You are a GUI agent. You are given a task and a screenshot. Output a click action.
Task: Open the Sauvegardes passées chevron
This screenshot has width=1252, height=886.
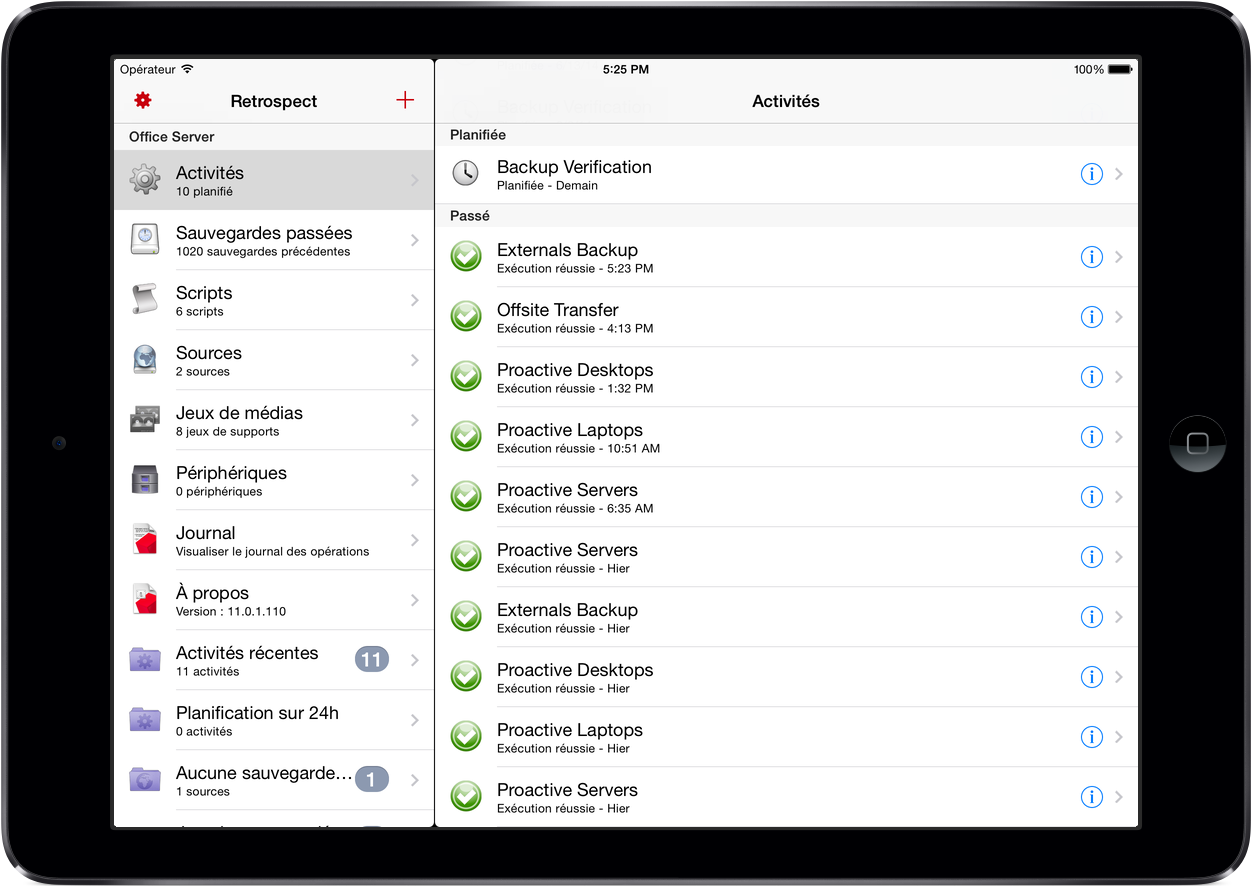pyautogui.click(x=415, y=240)
